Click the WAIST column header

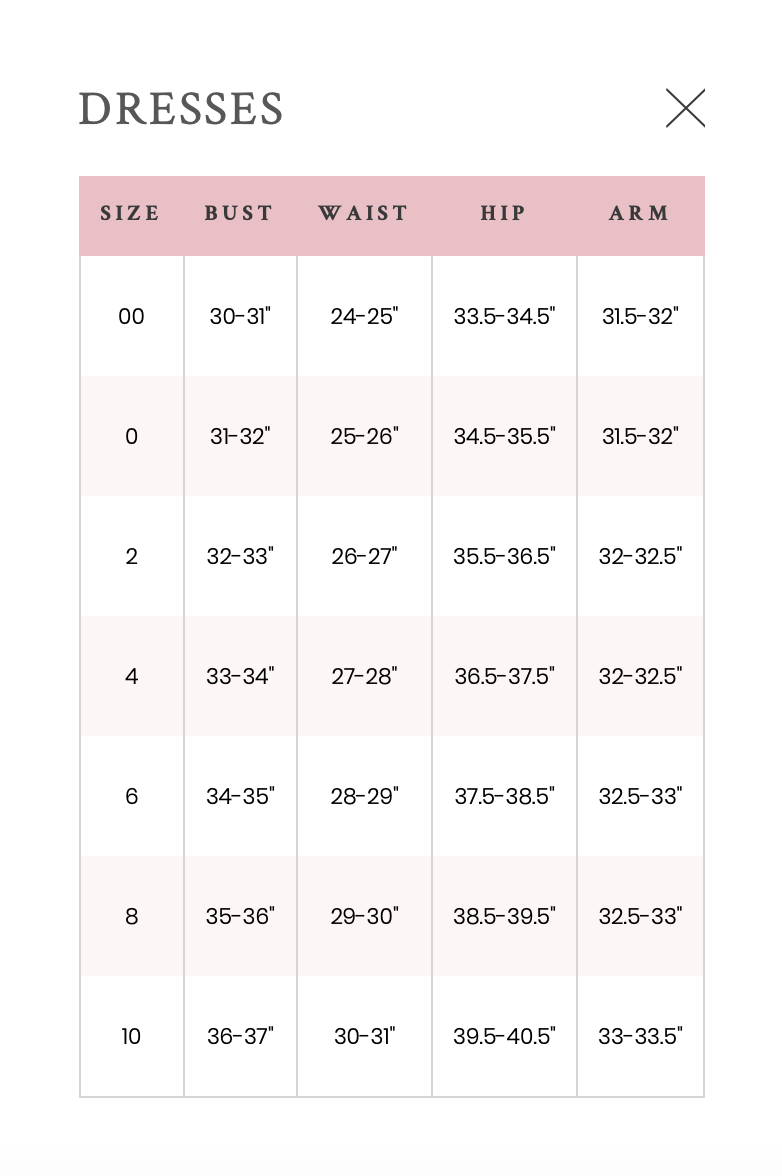364,213
